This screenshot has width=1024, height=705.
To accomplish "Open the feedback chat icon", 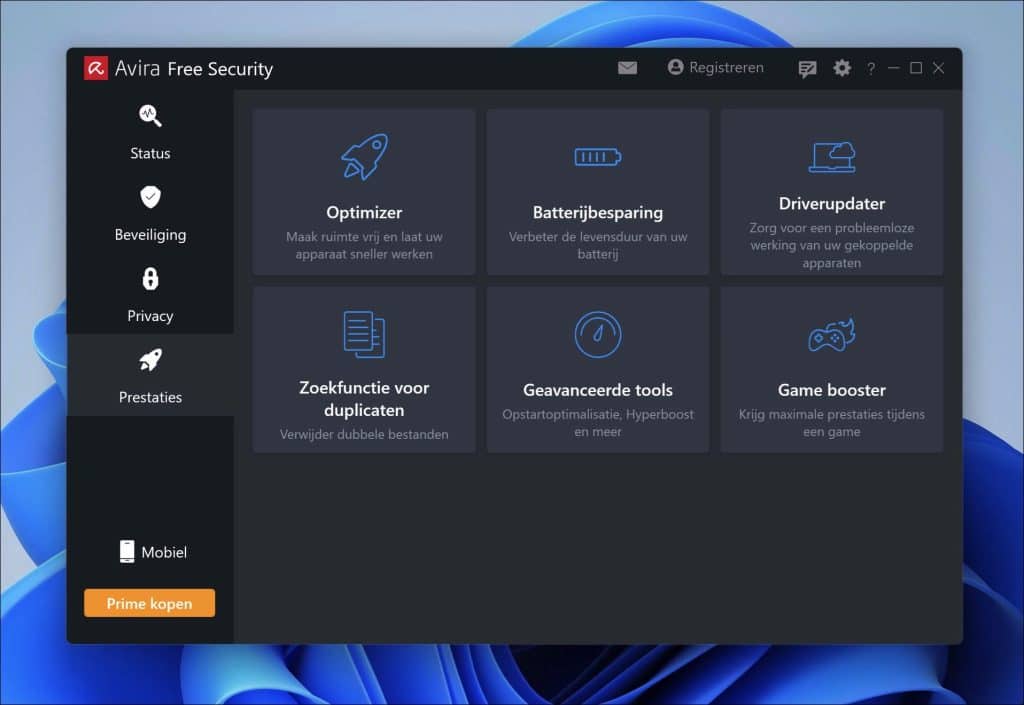I will pyautogui.click(x=806, y=68).
